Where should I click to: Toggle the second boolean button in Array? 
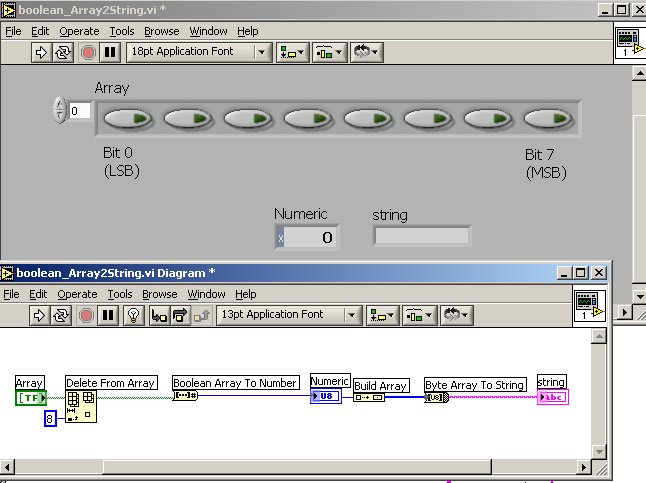188,119
